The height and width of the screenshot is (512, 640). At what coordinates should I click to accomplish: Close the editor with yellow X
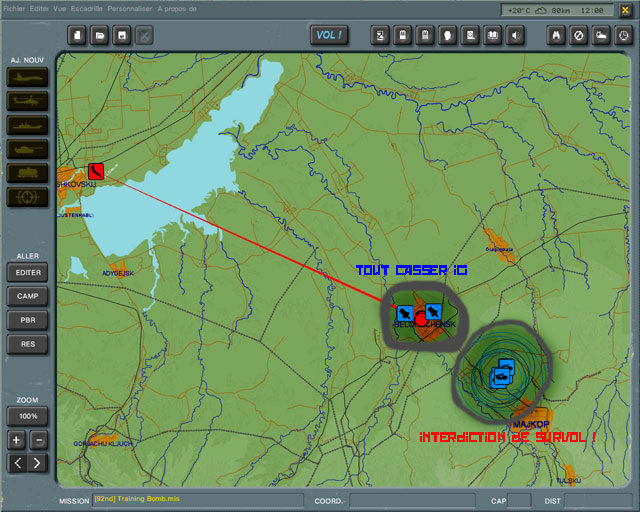[x=625, y=10]
